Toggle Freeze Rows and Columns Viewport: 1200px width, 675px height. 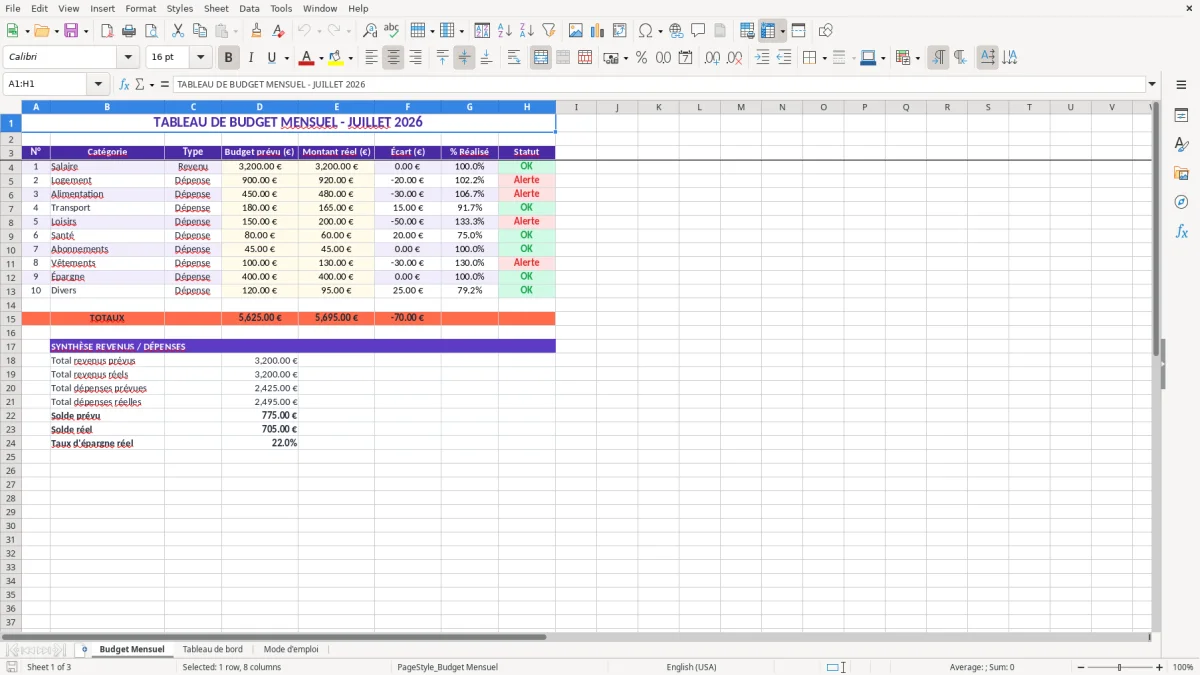point(768,31)
